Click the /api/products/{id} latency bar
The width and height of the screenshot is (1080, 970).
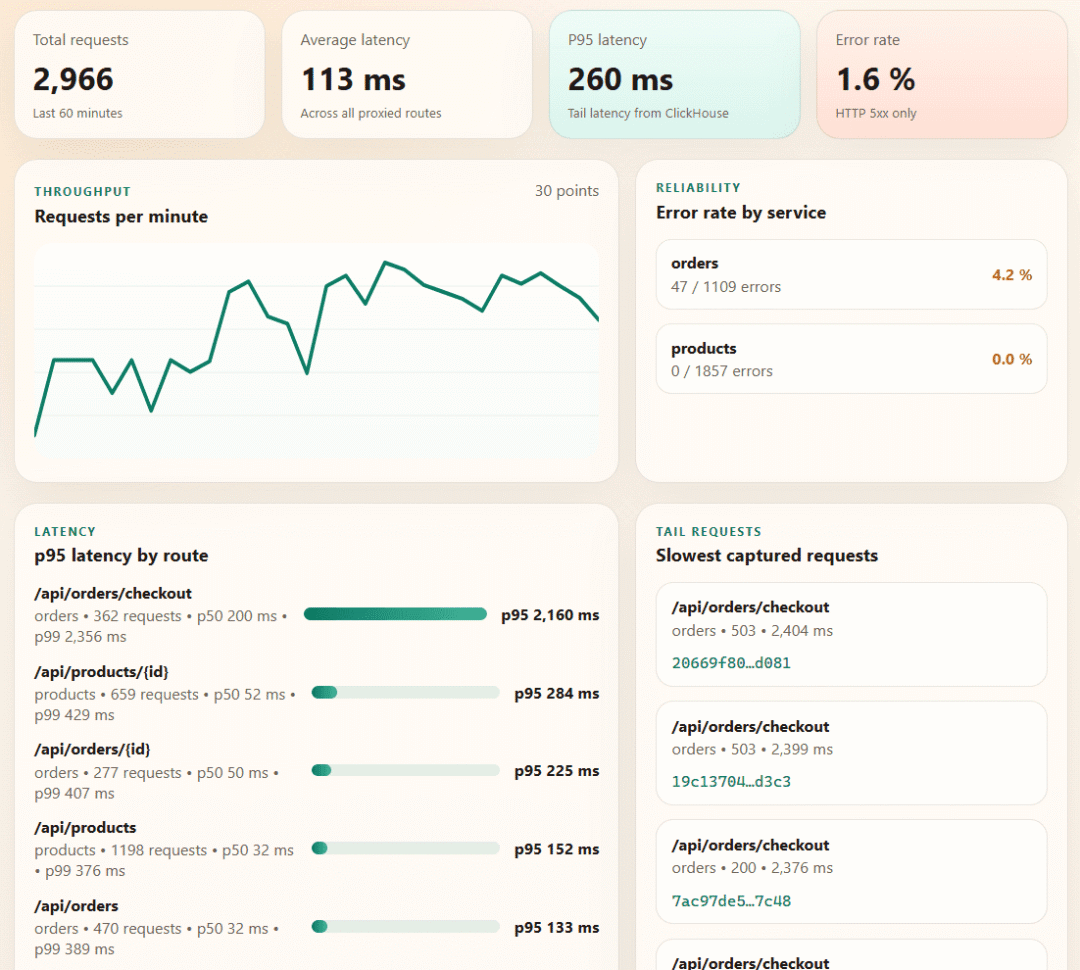(405, 692)
